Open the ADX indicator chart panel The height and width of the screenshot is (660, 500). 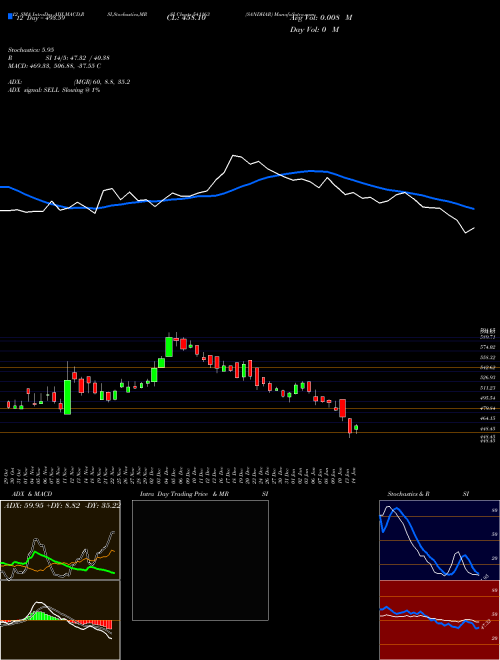click(x=60, y=540)
